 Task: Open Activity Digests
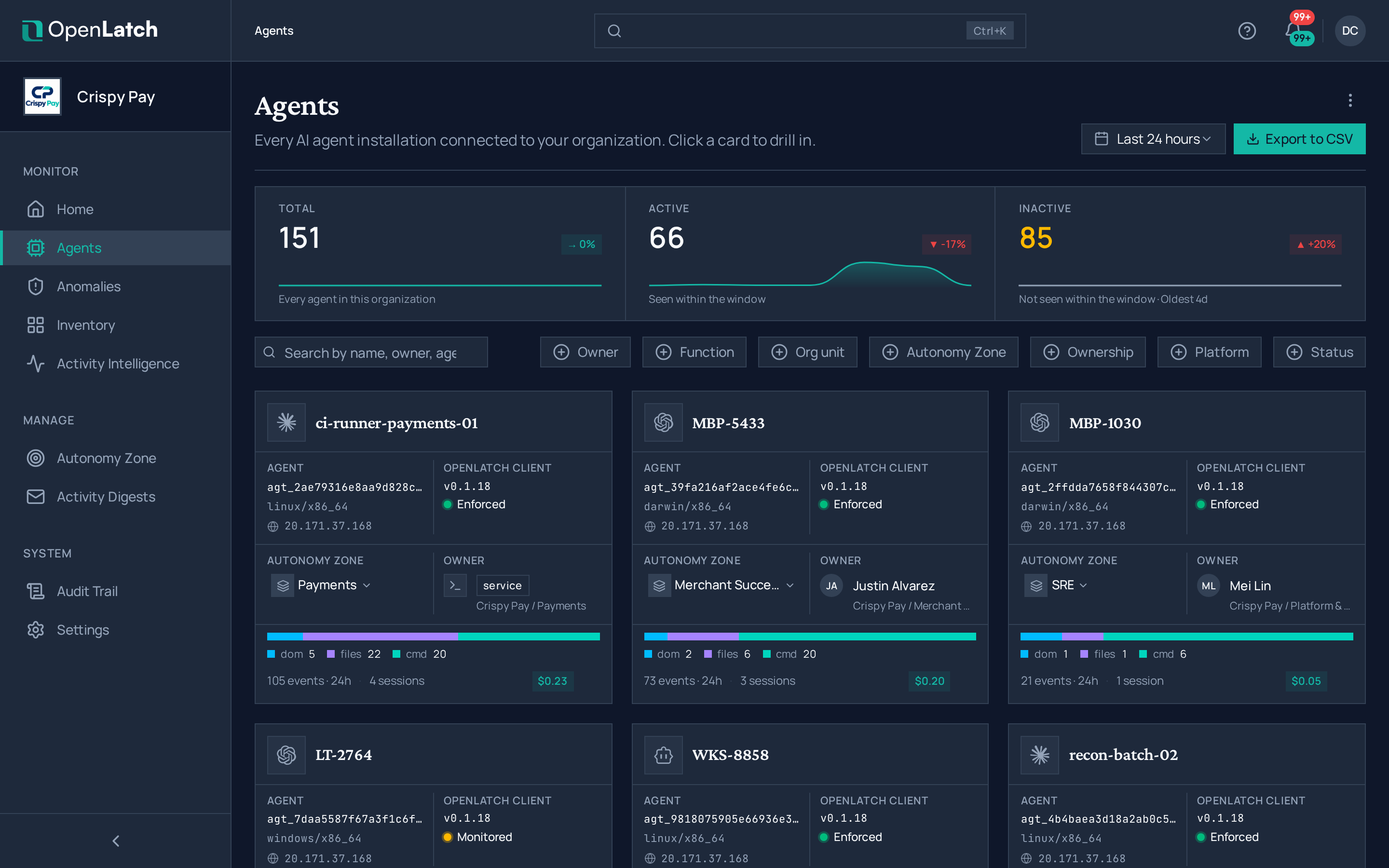pos(115,497)
